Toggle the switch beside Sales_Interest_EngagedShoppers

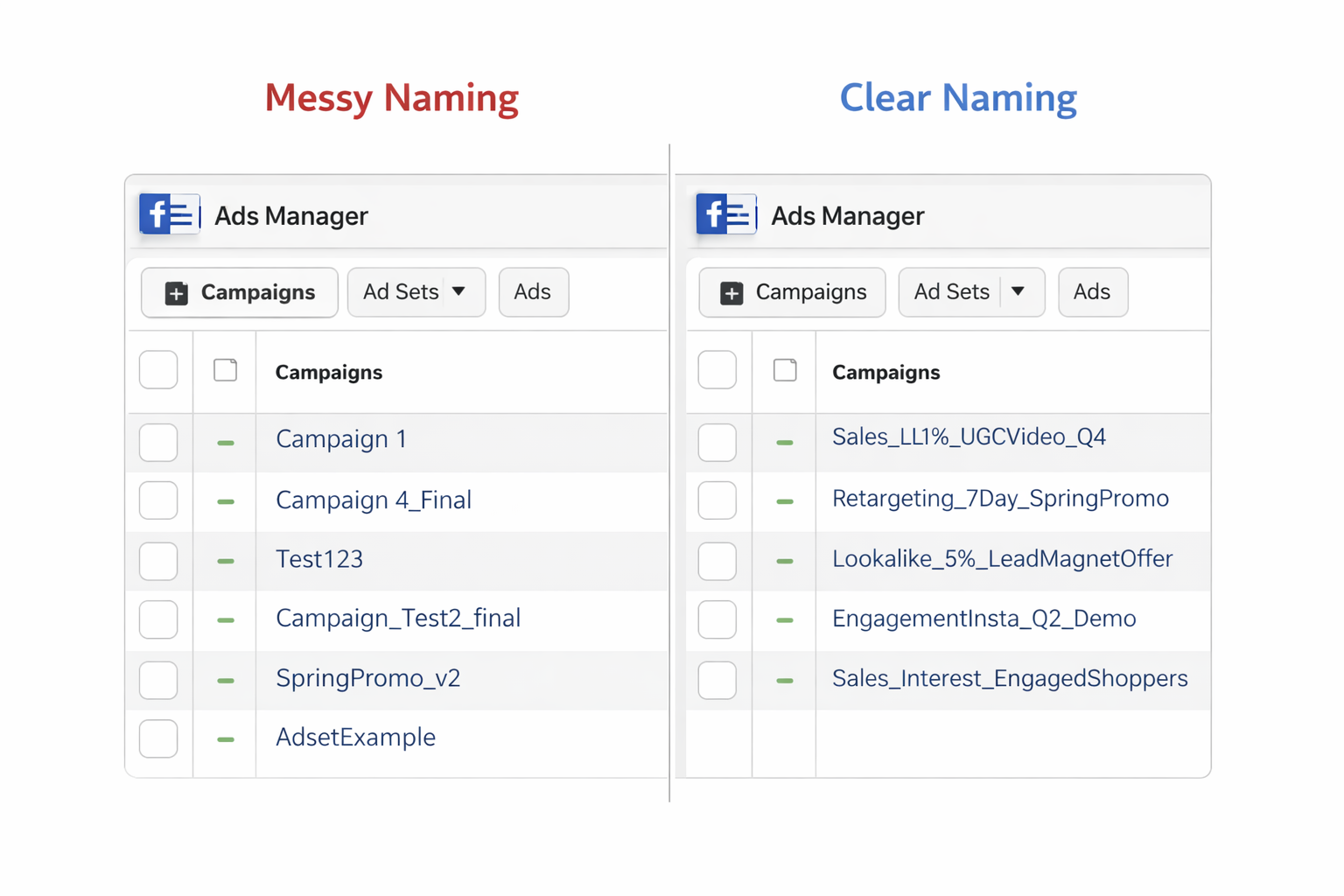(783, 680)
